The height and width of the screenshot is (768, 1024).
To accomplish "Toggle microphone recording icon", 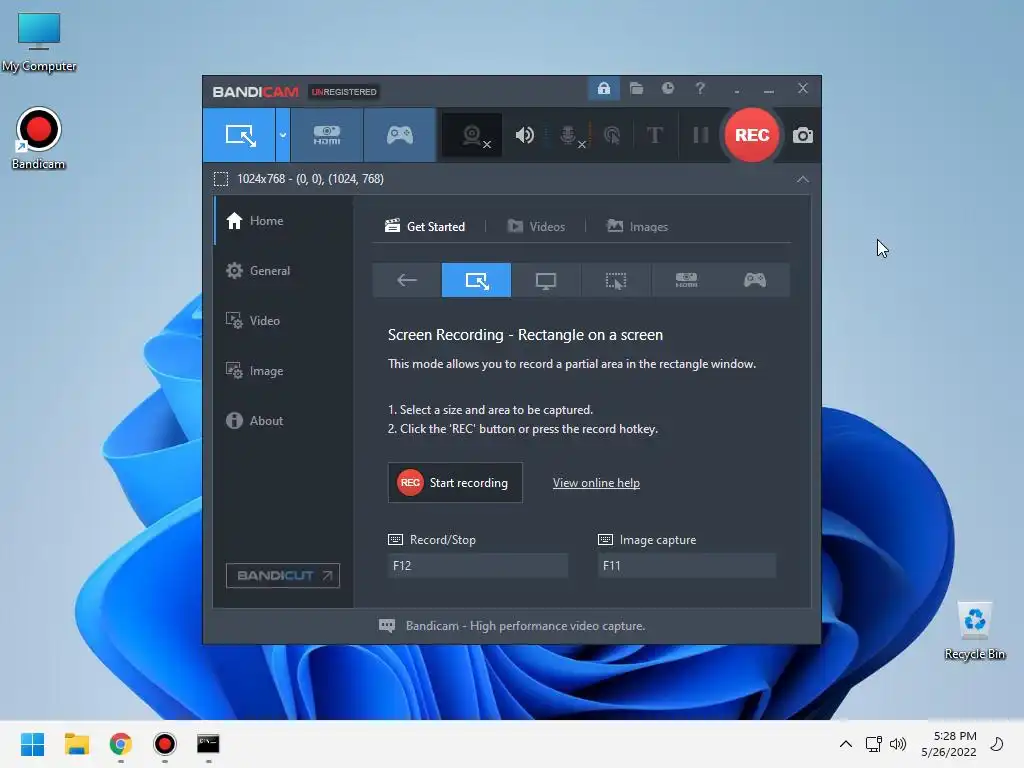I will point(570,135).
